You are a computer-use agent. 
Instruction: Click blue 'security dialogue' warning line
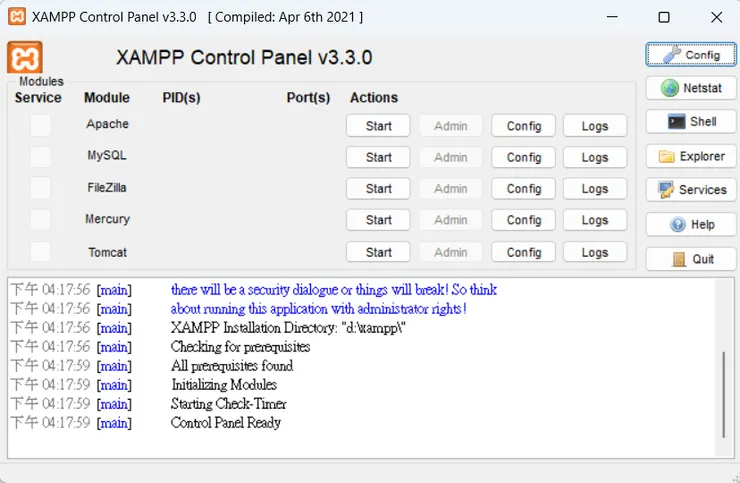tap(334, 289)
